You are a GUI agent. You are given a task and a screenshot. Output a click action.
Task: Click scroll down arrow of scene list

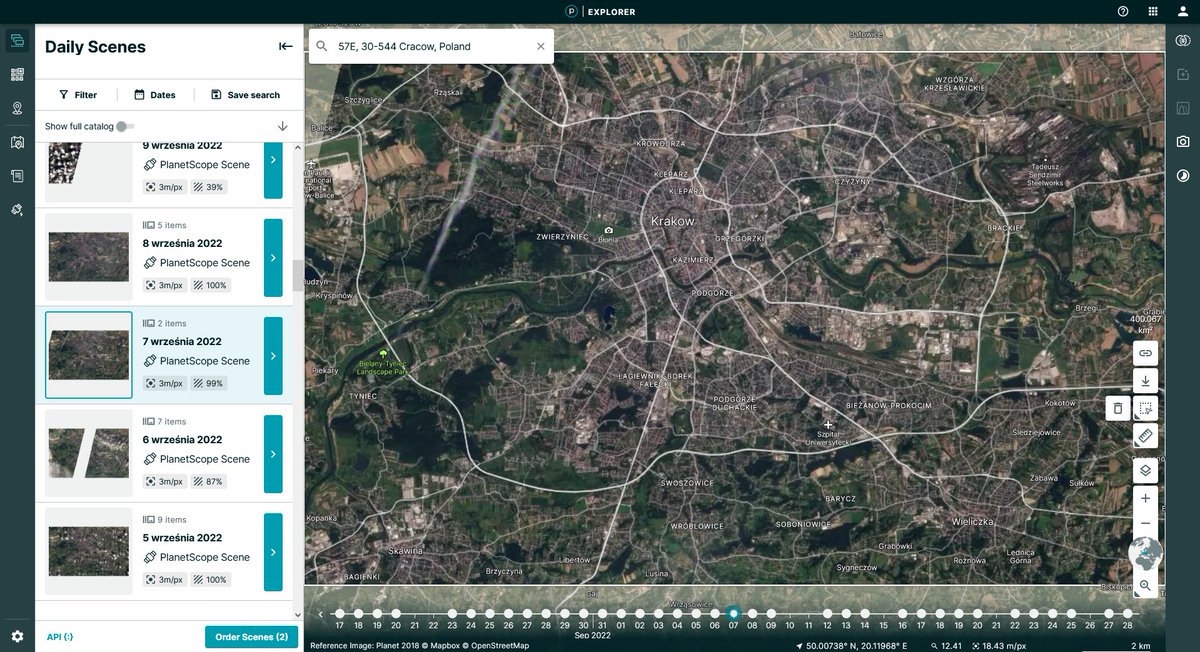pyautogui.click(x=296, y=614)
